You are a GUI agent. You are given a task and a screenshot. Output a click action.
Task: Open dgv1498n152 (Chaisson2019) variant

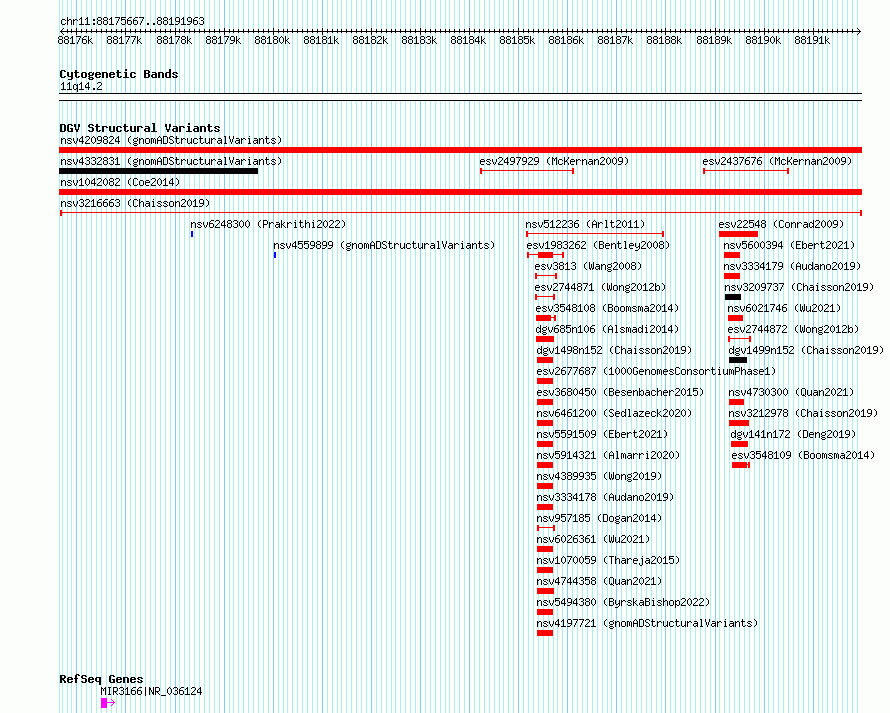coord(614,350)
